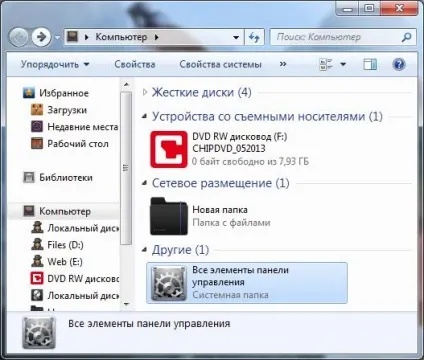Select the red CHIP DVD drive icon
The height and width of the screenshot is (360, 424).
[x=169, y=149]
